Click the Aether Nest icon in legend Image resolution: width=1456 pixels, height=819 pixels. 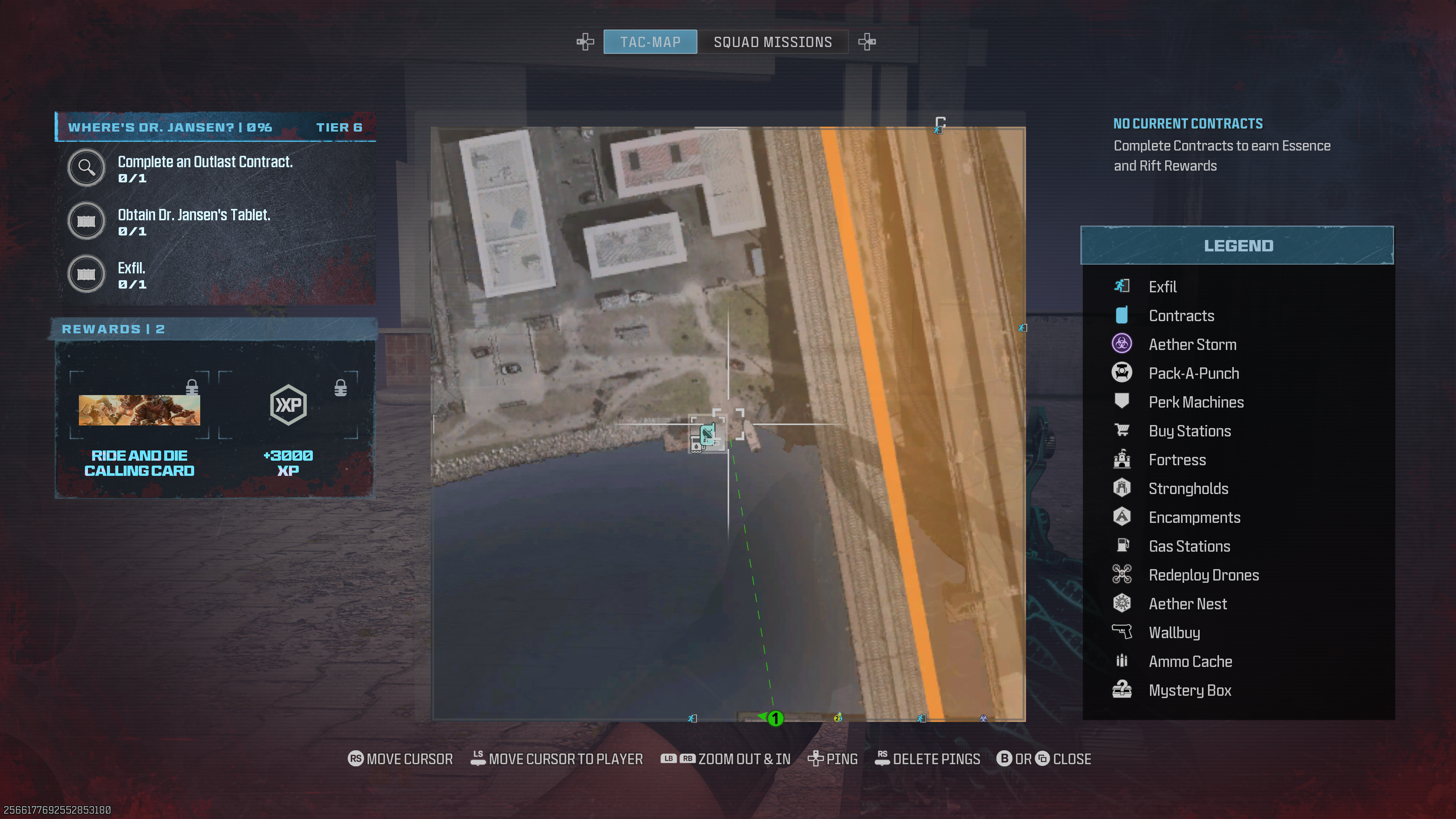1122,603
